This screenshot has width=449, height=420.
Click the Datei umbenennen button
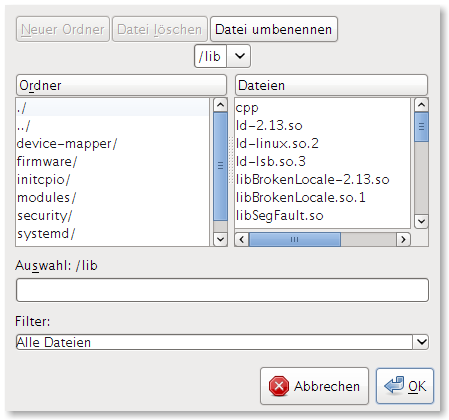274,29
